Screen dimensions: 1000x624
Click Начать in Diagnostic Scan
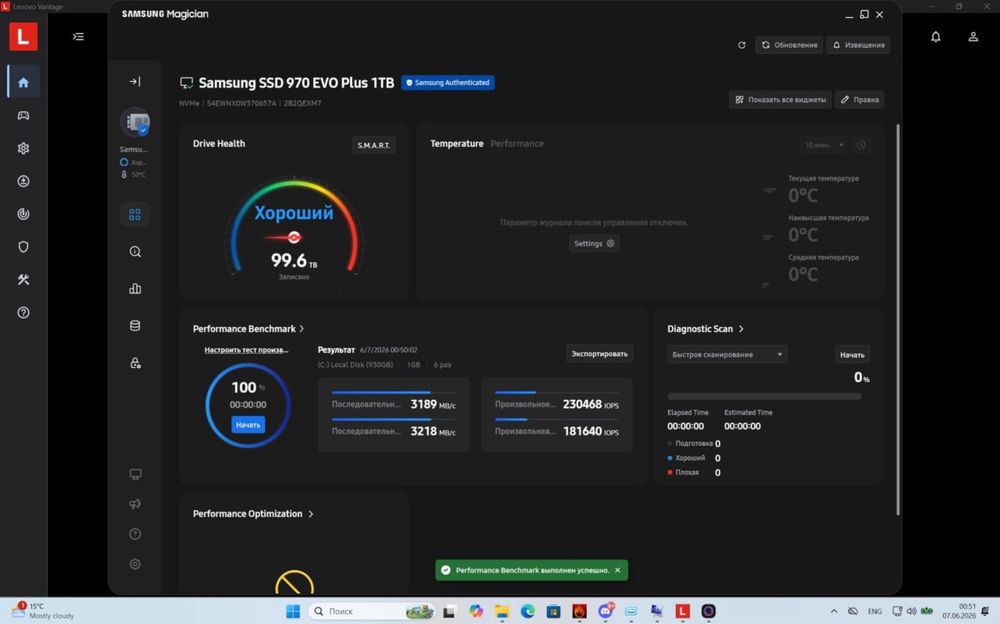point(852,355)
